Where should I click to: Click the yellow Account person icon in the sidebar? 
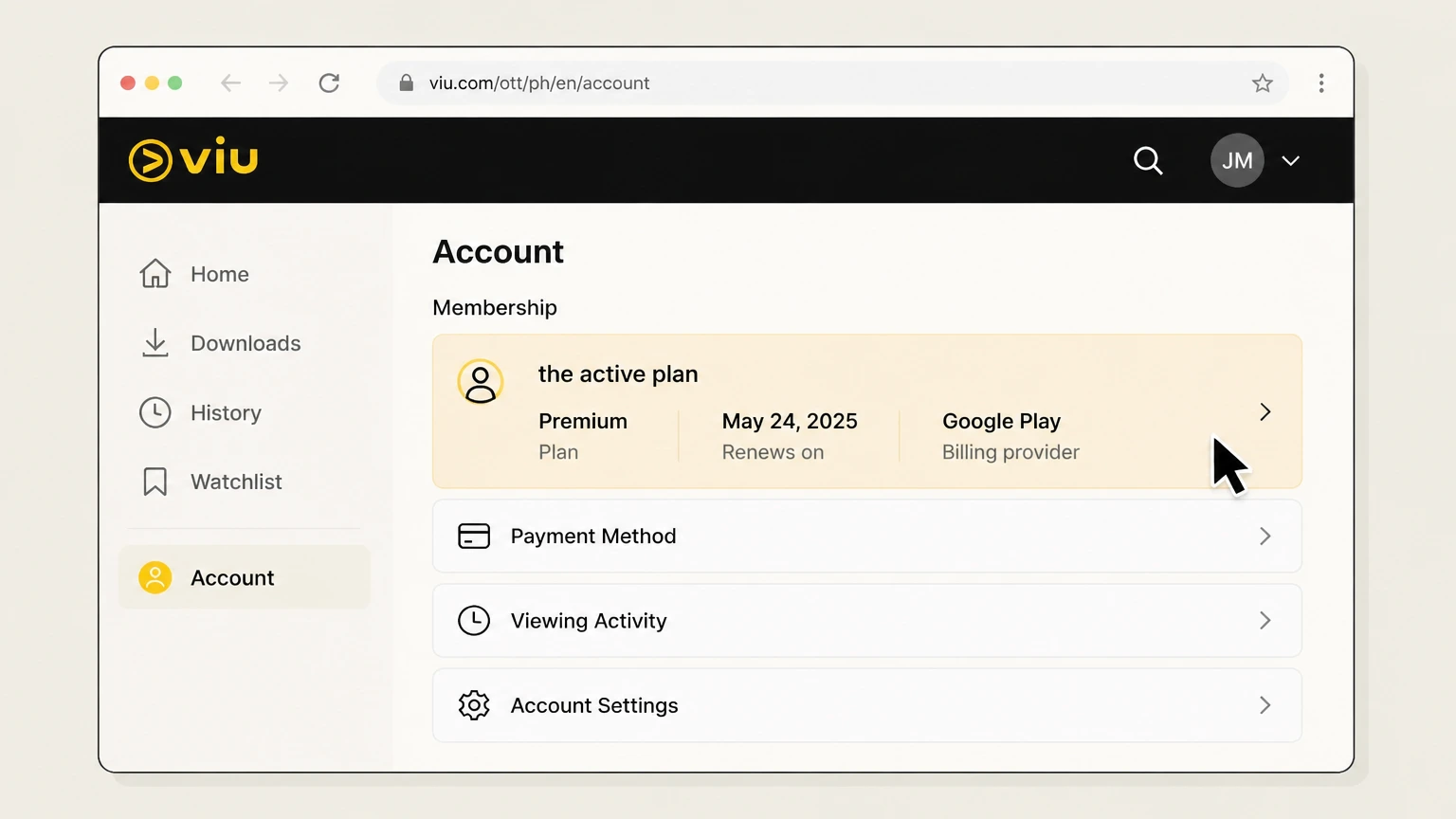pos(155,577)
